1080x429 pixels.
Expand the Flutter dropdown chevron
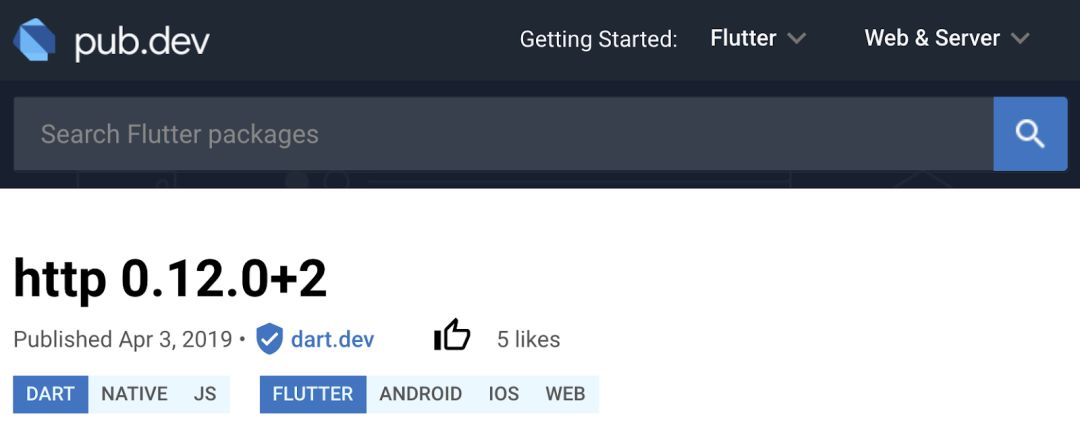click(x=796, y=39)
